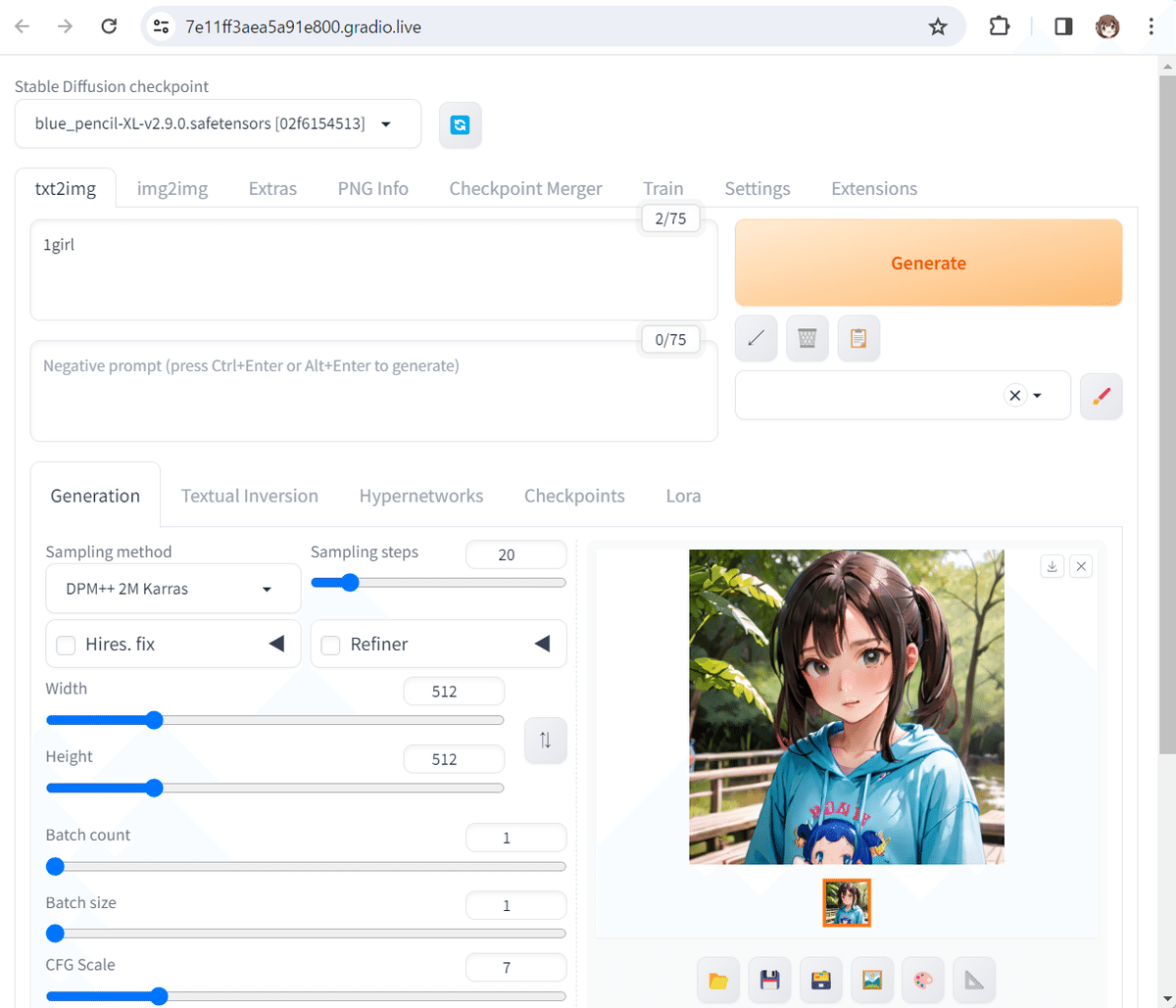This screenshot has width=1176, height=1008.
Task: Click the prompt box containing 1girl
Action: point(374,270)
